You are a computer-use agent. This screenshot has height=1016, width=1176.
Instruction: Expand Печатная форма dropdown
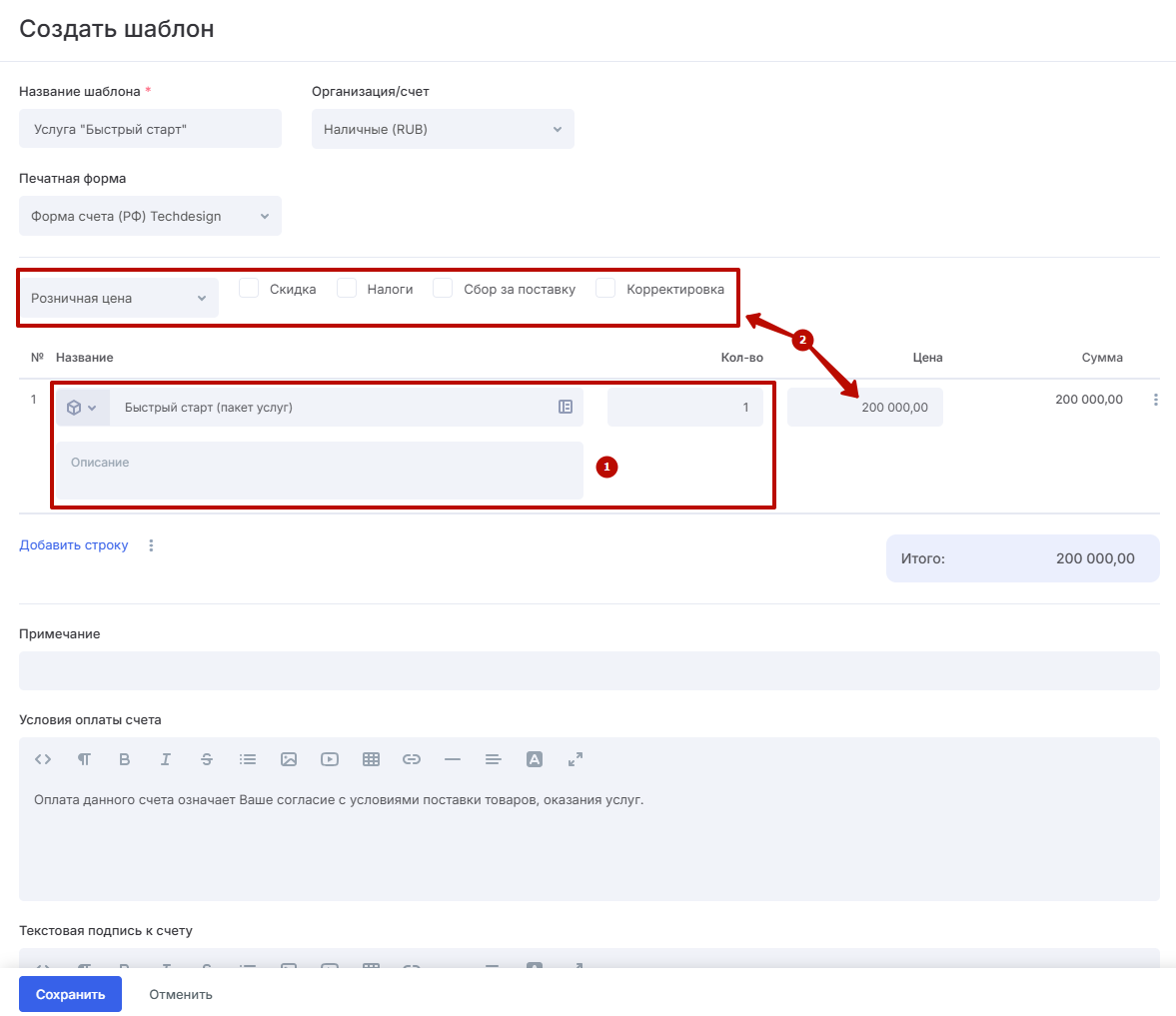coord(150,216)
